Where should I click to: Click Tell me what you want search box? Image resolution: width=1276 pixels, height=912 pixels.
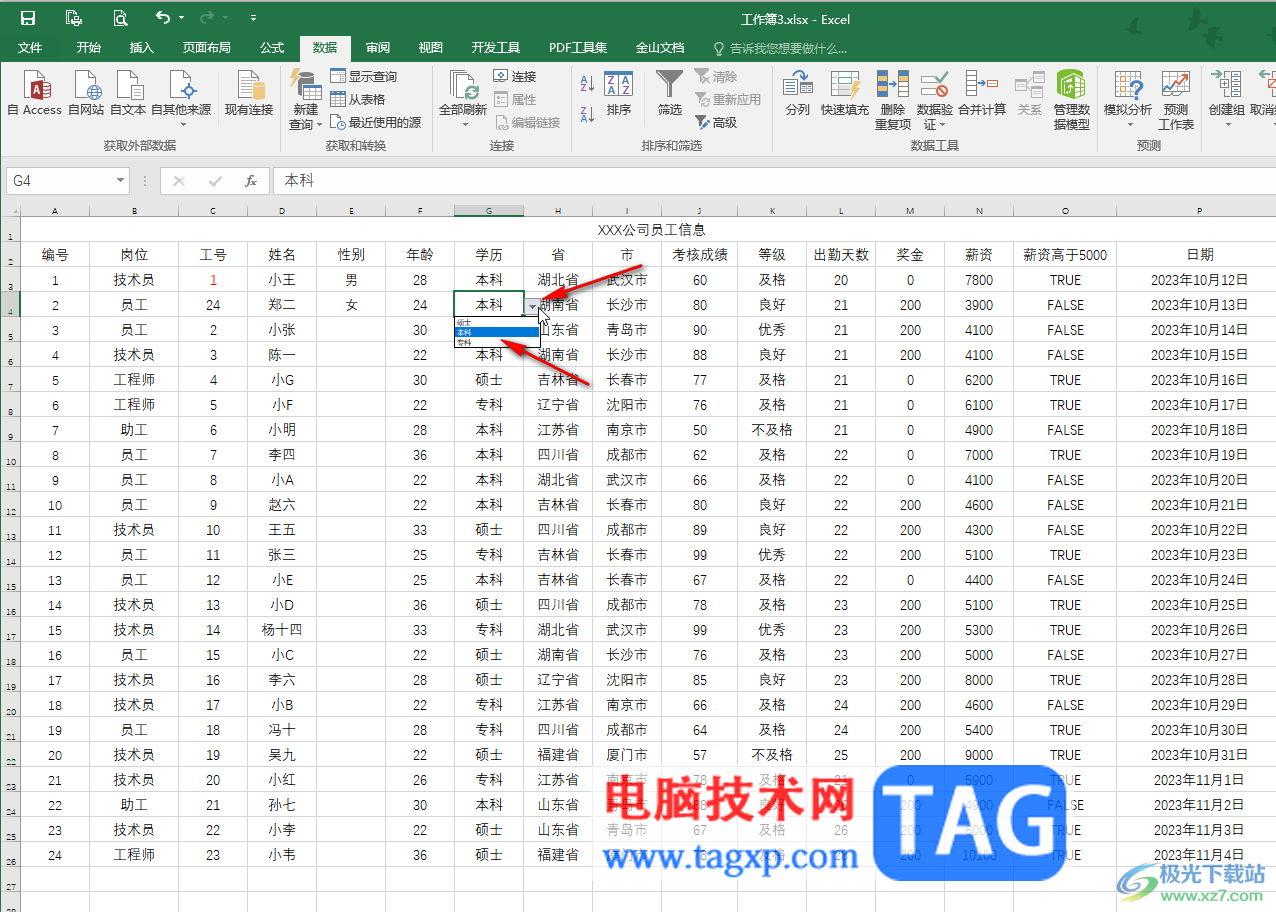coord(780,47)
